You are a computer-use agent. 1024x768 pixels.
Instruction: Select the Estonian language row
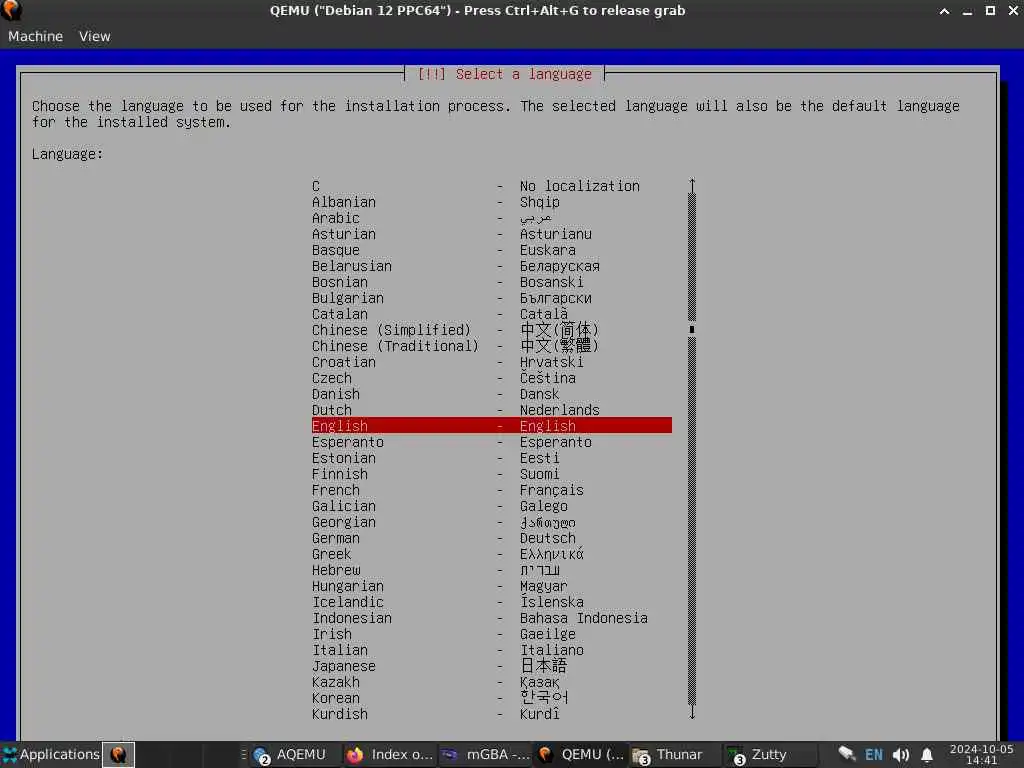tap(492, 458)
